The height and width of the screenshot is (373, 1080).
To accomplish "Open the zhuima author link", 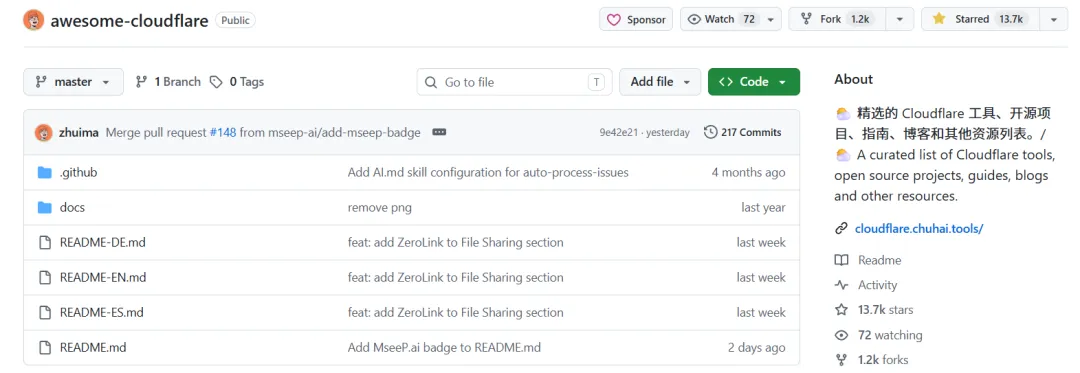I will click(79, 132).
